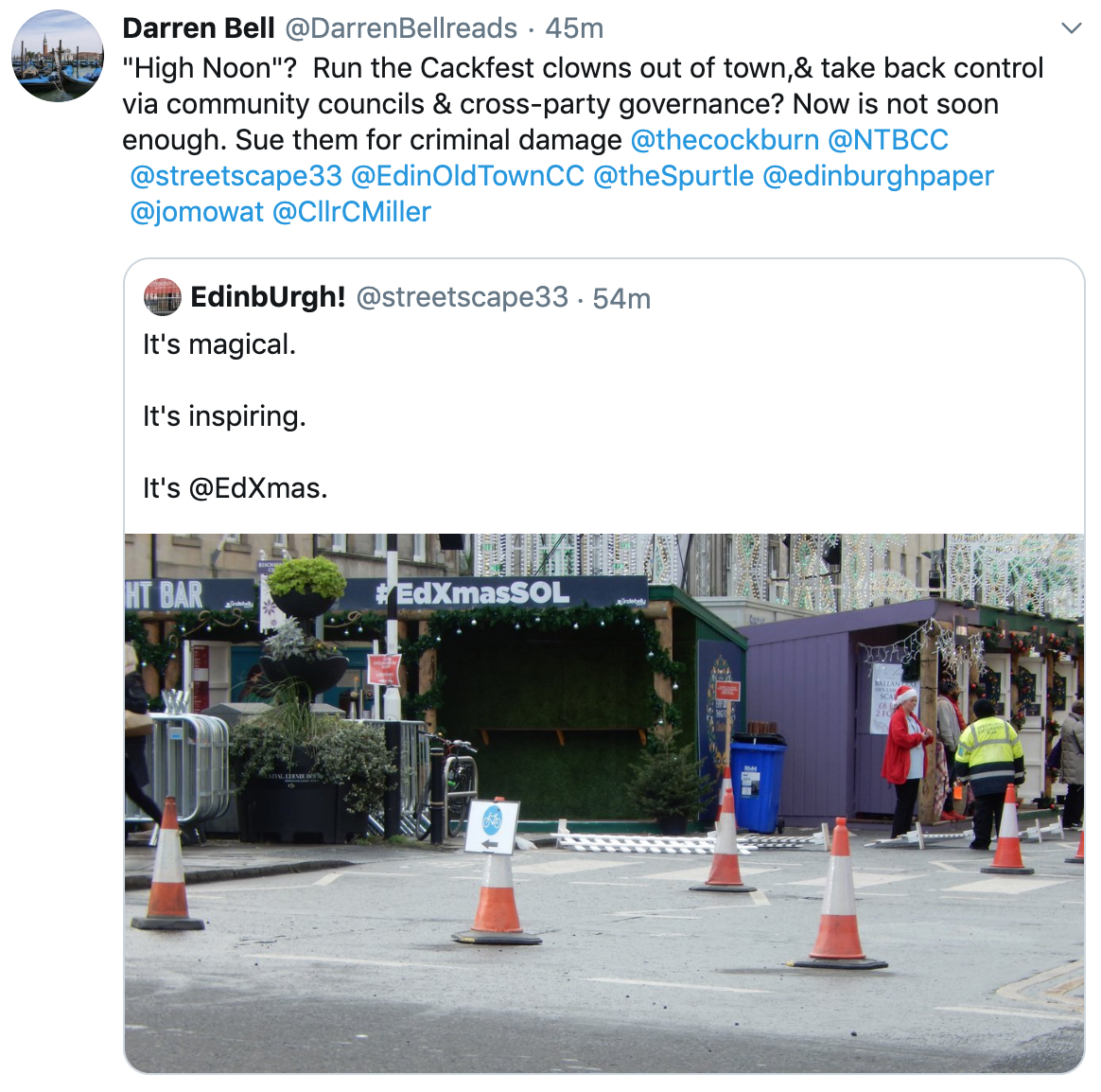The height and width of the screenshot is (1092, 1101).
Task: Open the @jomowat mention
Action: pos(197,211)
